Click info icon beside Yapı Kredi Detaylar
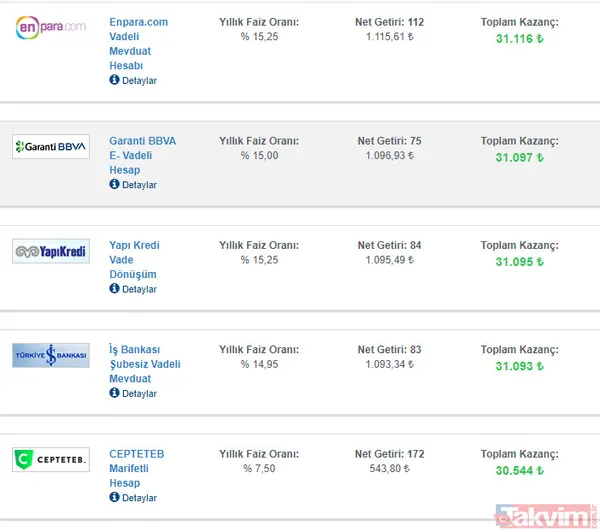 coord(114,289)
